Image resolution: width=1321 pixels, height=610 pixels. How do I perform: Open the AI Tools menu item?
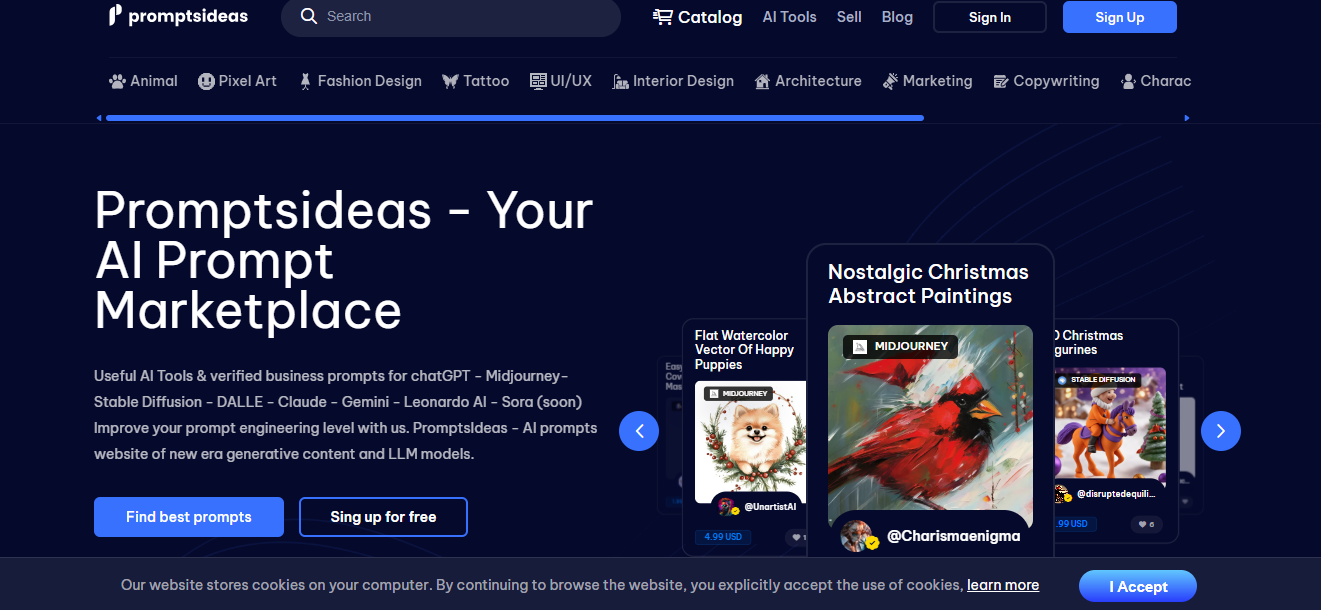[x=789, y=17]
